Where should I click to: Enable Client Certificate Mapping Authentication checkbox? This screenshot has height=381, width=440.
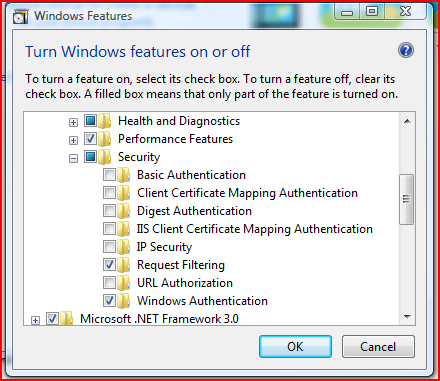pyautogui.click(x=109, y=193)
